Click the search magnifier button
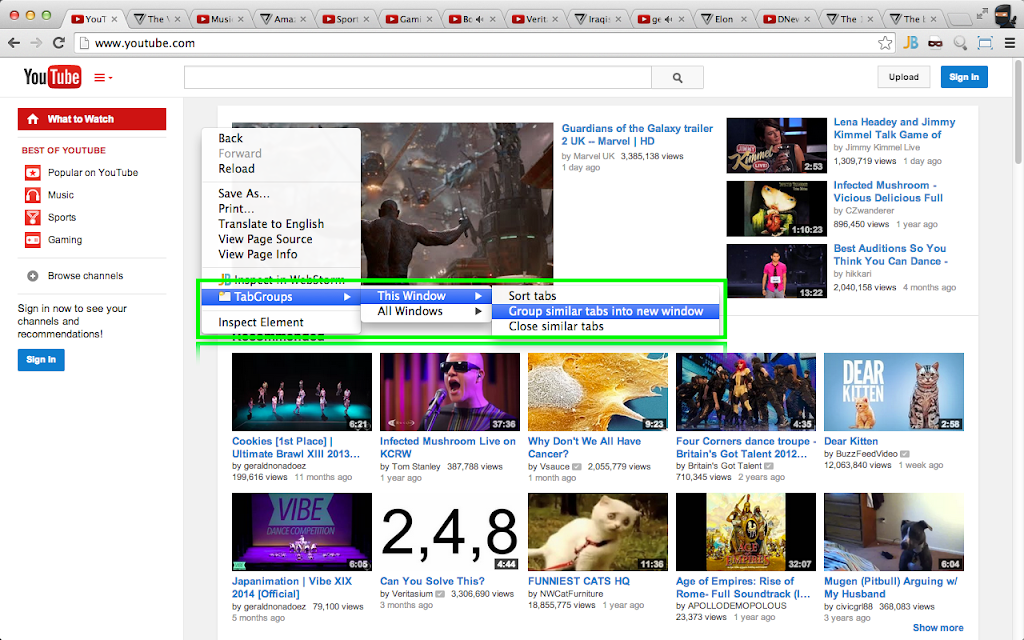This screenshot has width=1024, height=640. (x=677, y=78)
